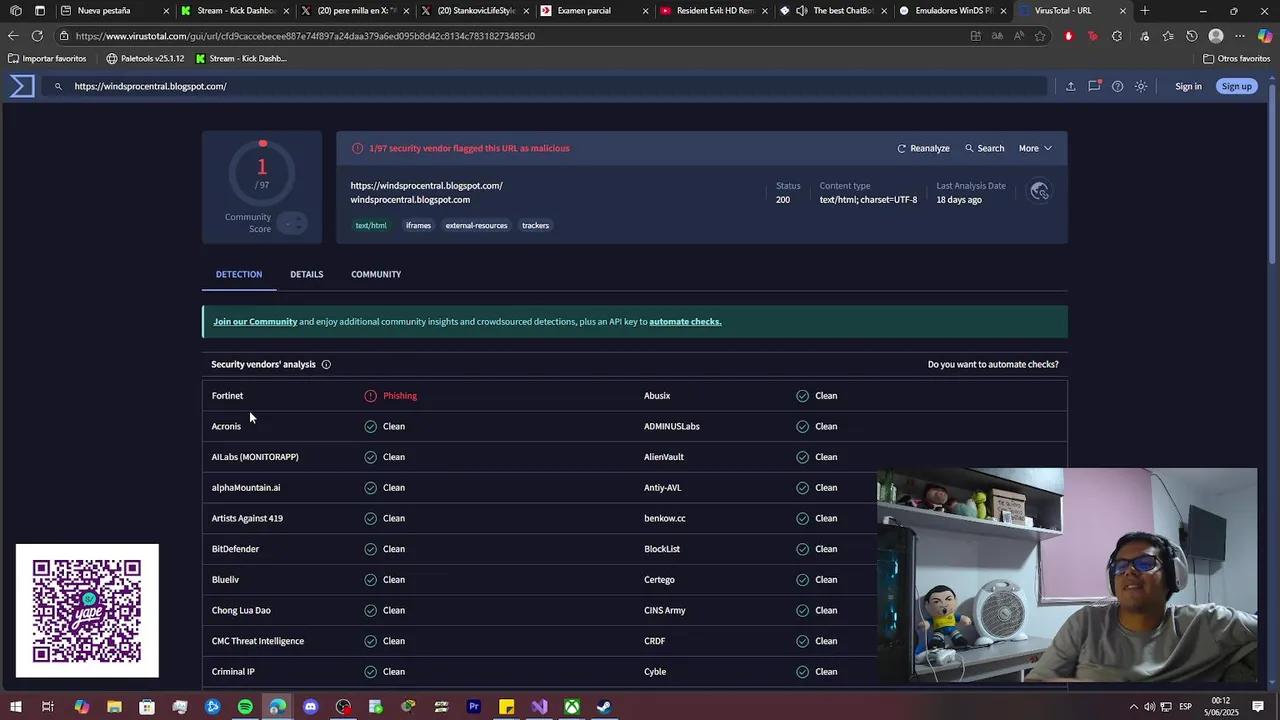Screen dimensions: 1280x720
Task: Switch to the DETAILS tab
Action: (307, 274)
